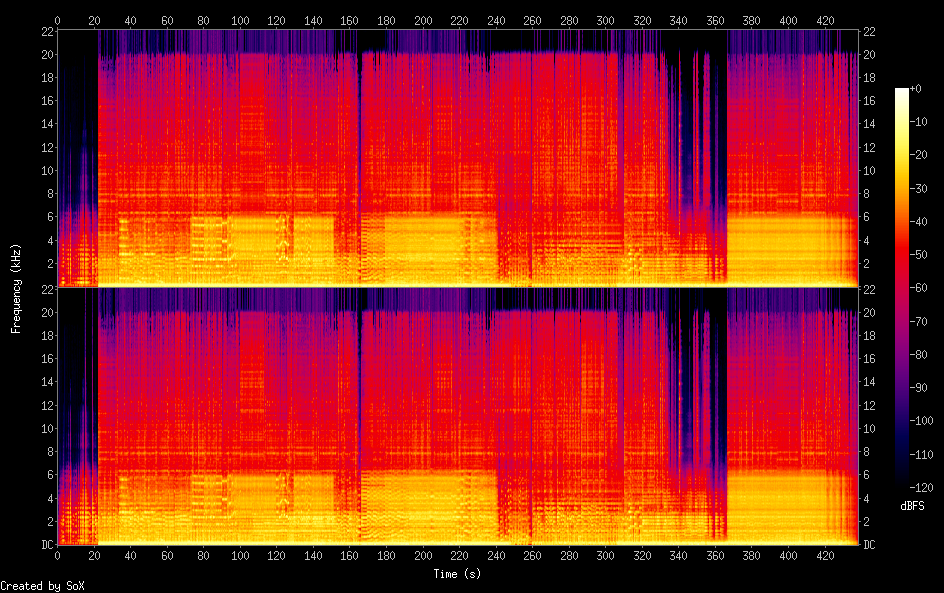The height and width of the screenshot is (593, 944).
Task: Click the '200' tick on the bottom time axis
Action: (423, 555)
